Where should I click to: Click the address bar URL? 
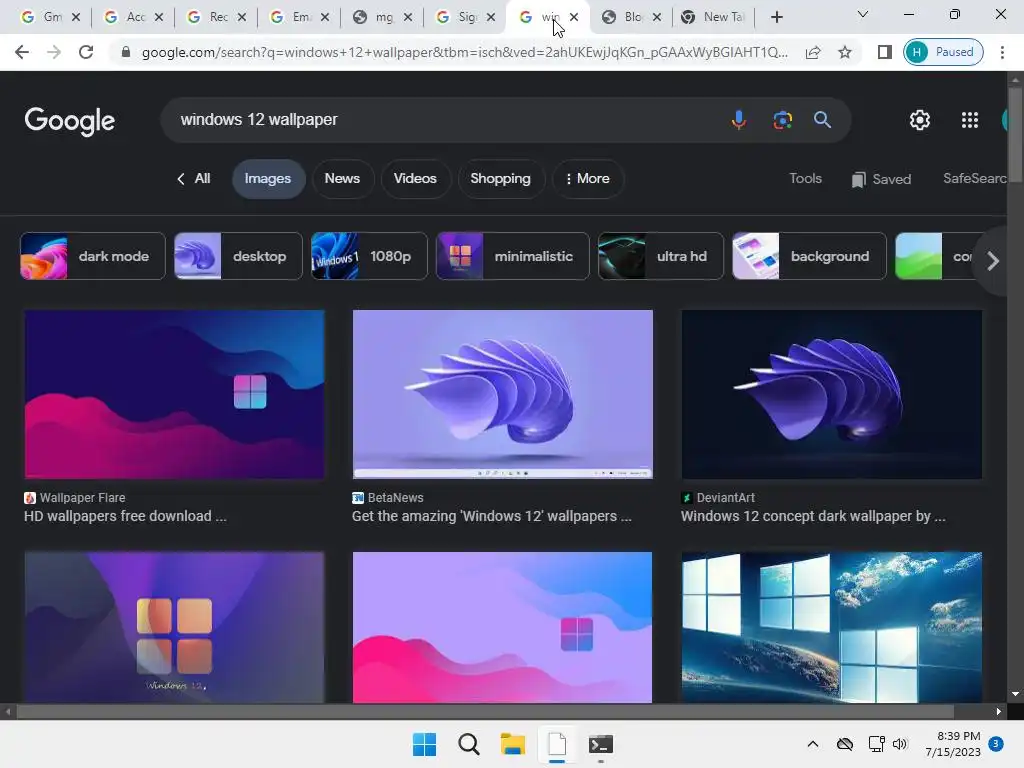[x=464, y=52]
